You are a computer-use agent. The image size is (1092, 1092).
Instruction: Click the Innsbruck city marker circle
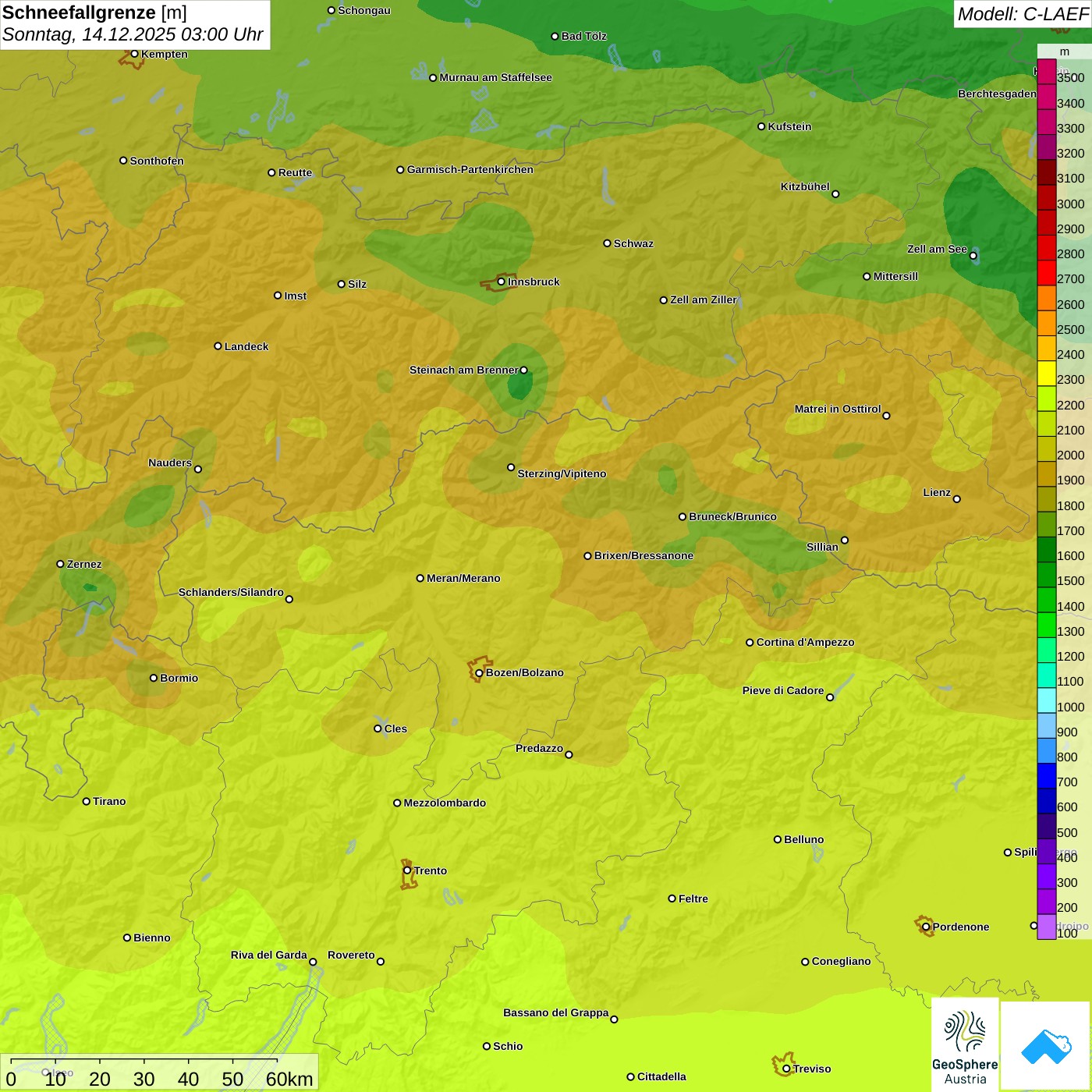[x=502, y=282]
